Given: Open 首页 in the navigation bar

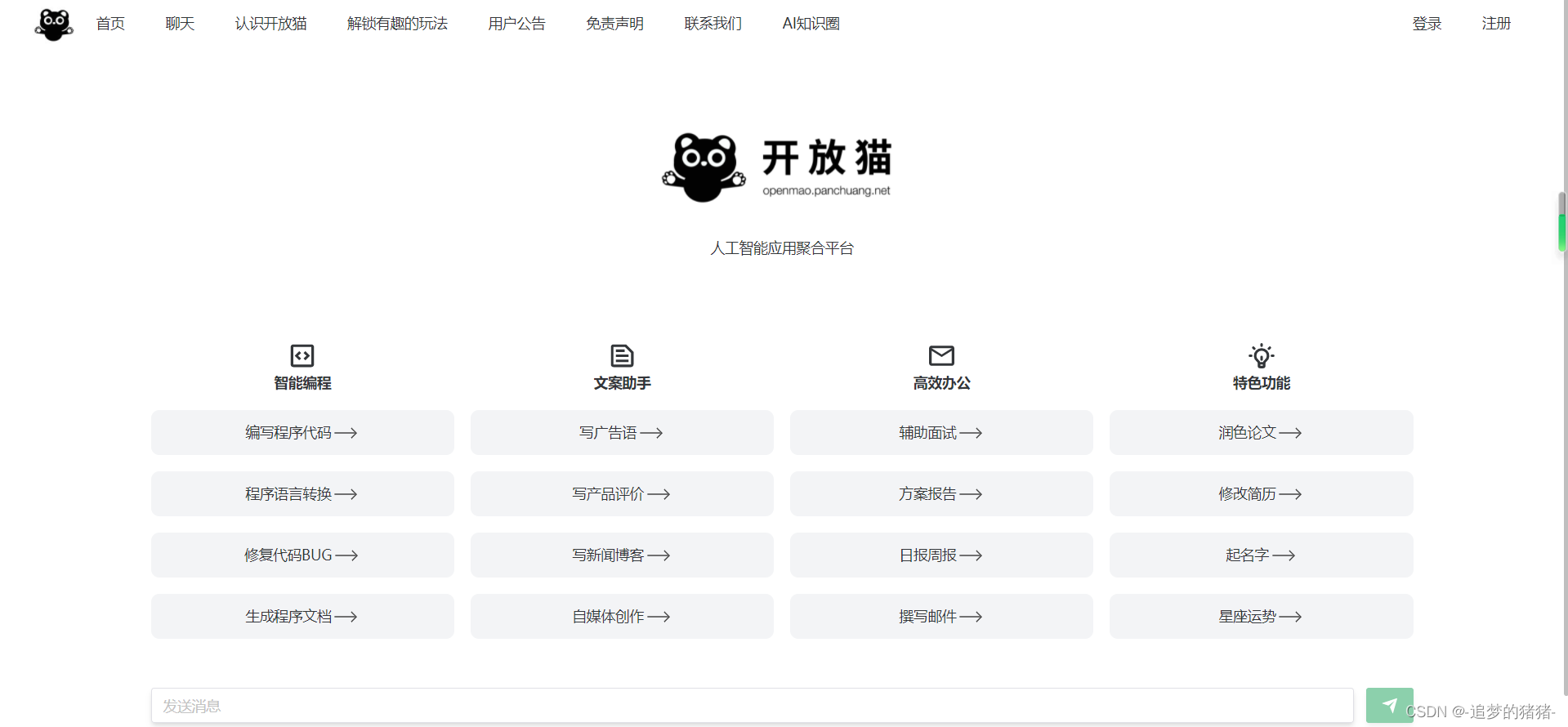Looking at the screenshot, I should click(x=110, y=24).
